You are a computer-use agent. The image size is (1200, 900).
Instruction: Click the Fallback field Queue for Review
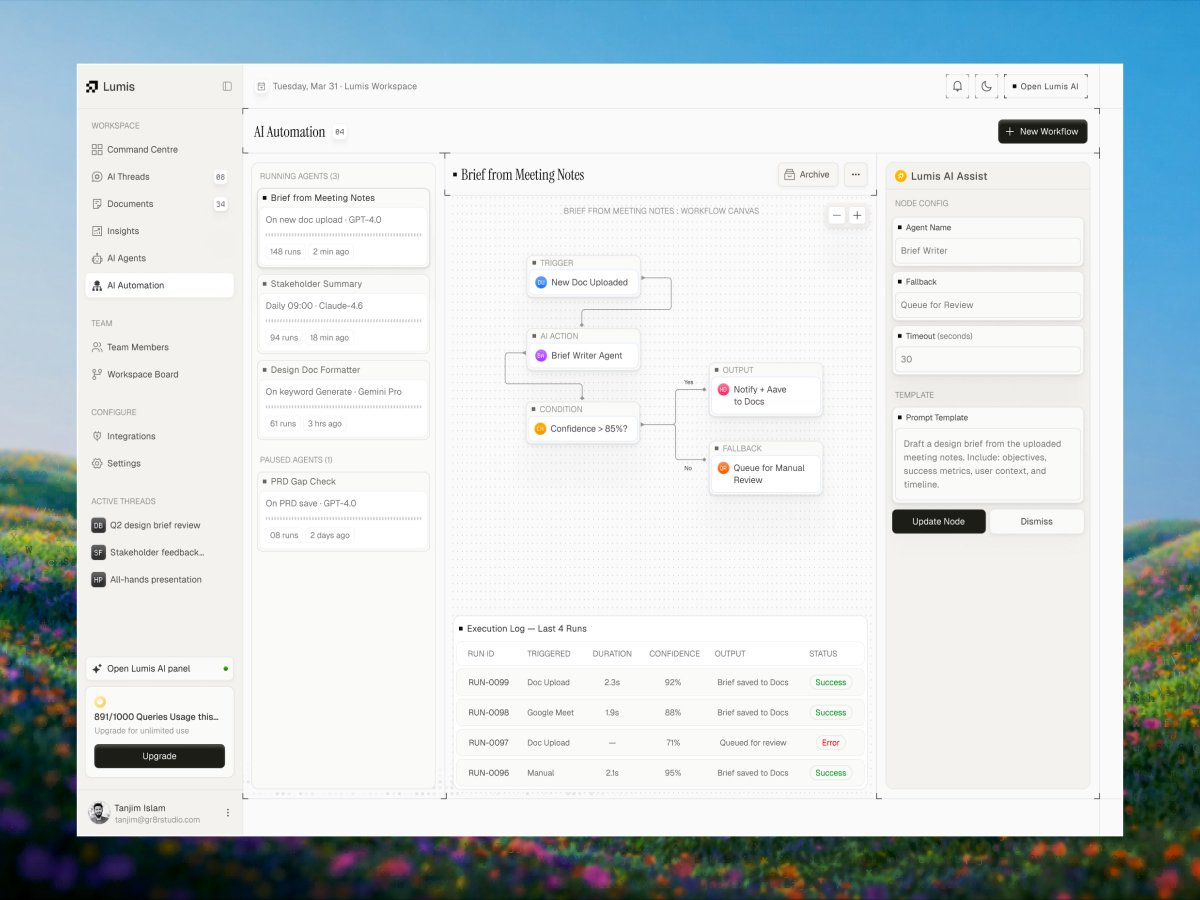point(987,305)
